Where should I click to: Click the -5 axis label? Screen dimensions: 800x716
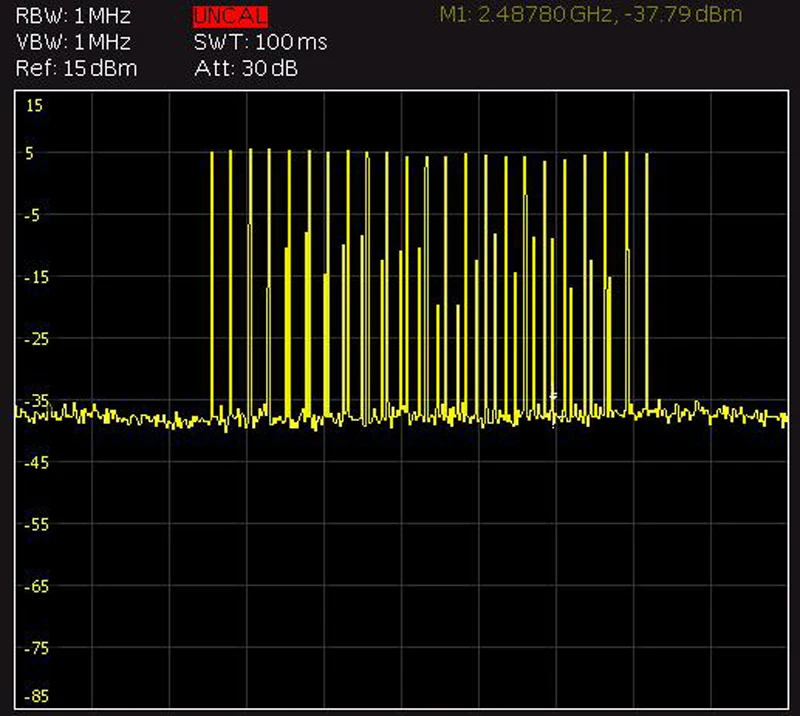click(32, 215)
